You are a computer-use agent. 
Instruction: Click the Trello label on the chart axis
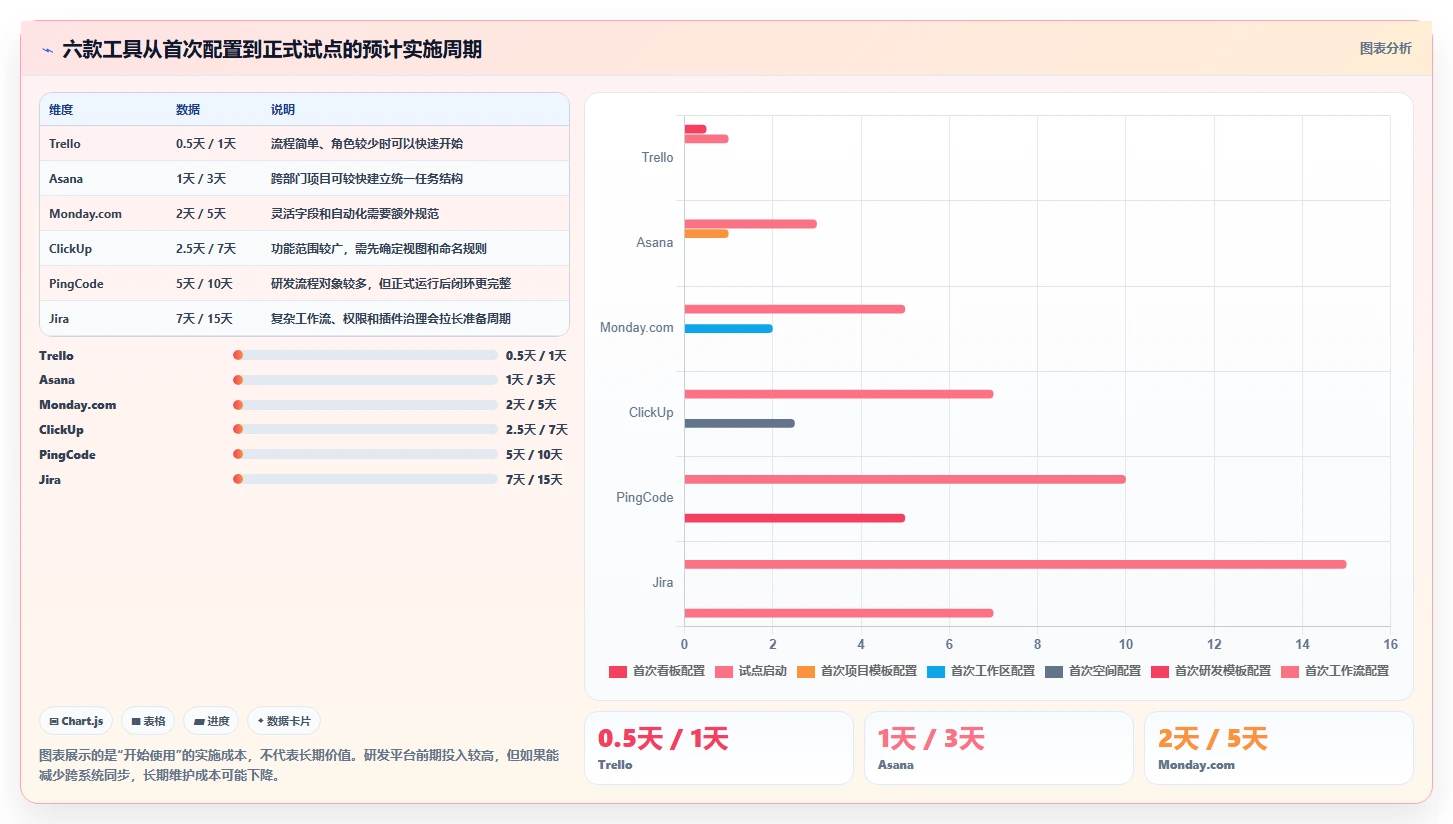pos(657,158)
